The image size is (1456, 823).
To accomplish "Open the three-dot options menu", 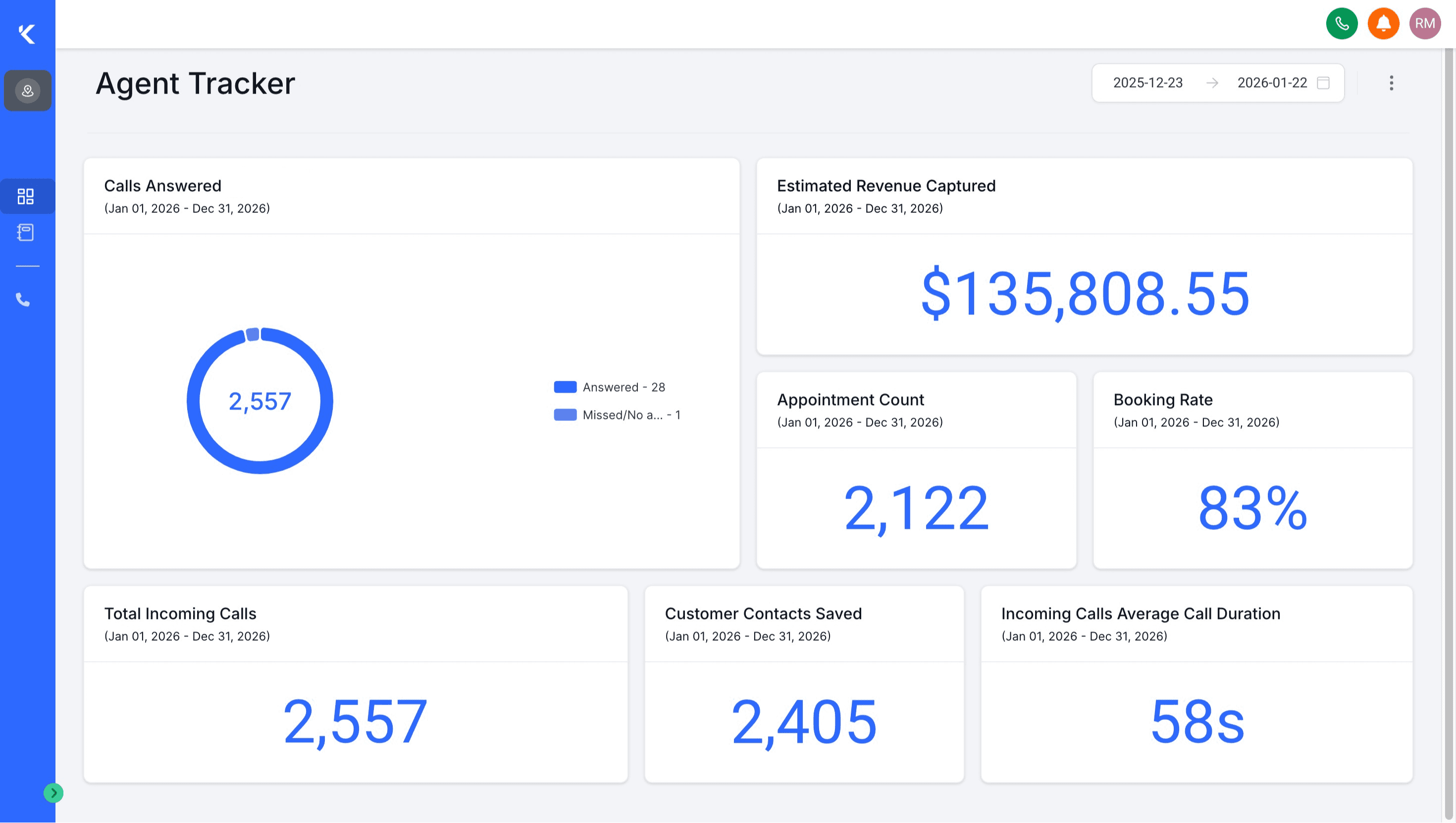I will 1391,83.
